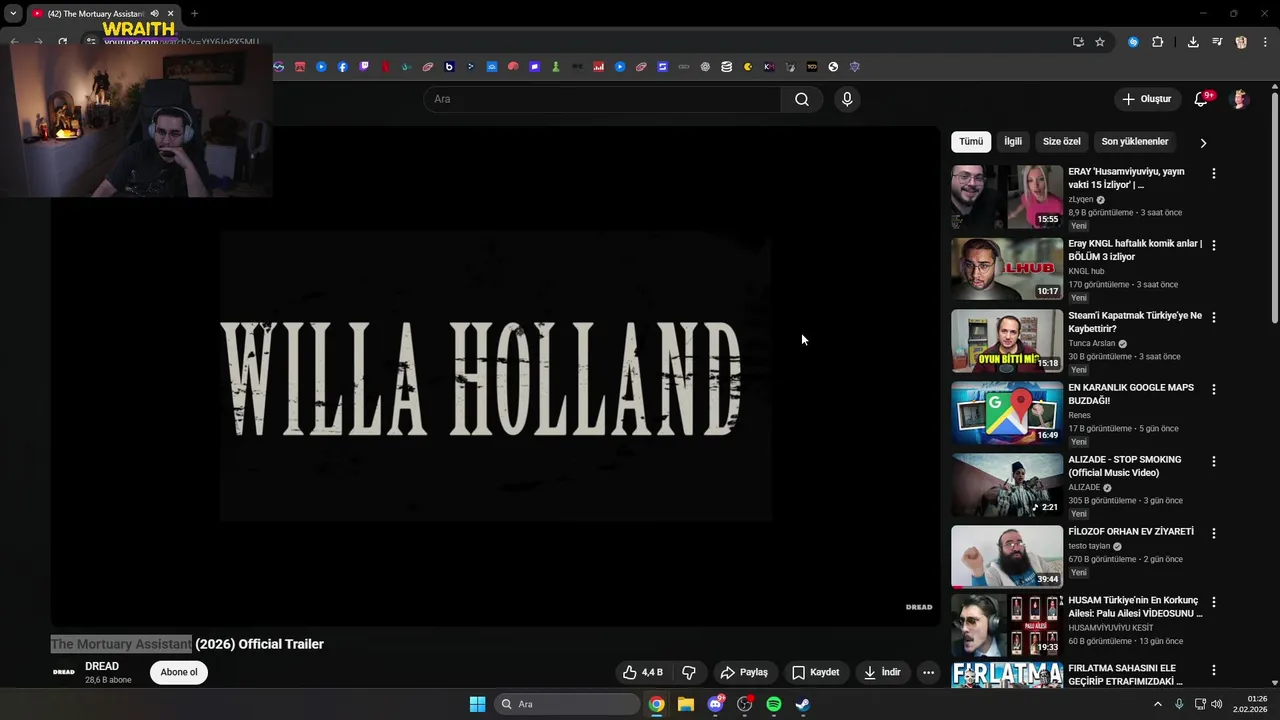Select the İlgili filter chip

tap(1013, 142)
